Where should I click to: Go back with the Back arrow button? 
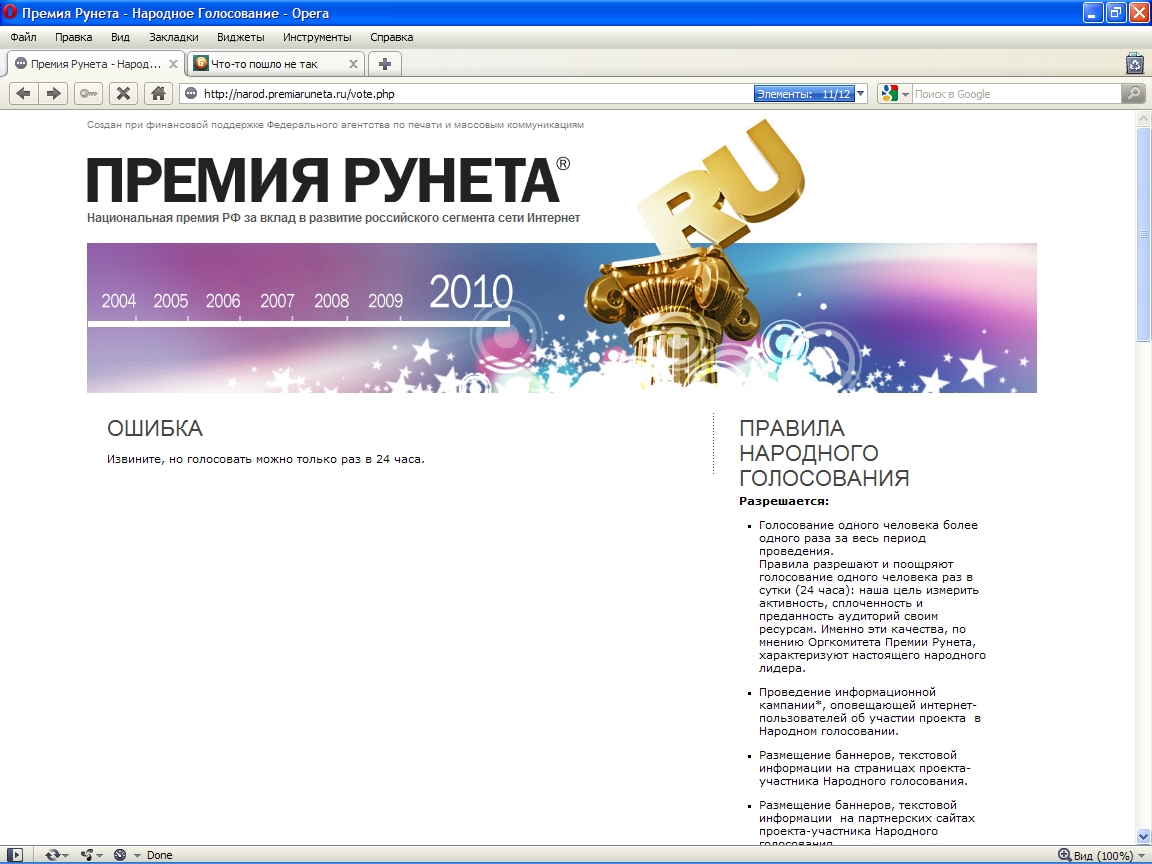24,93
